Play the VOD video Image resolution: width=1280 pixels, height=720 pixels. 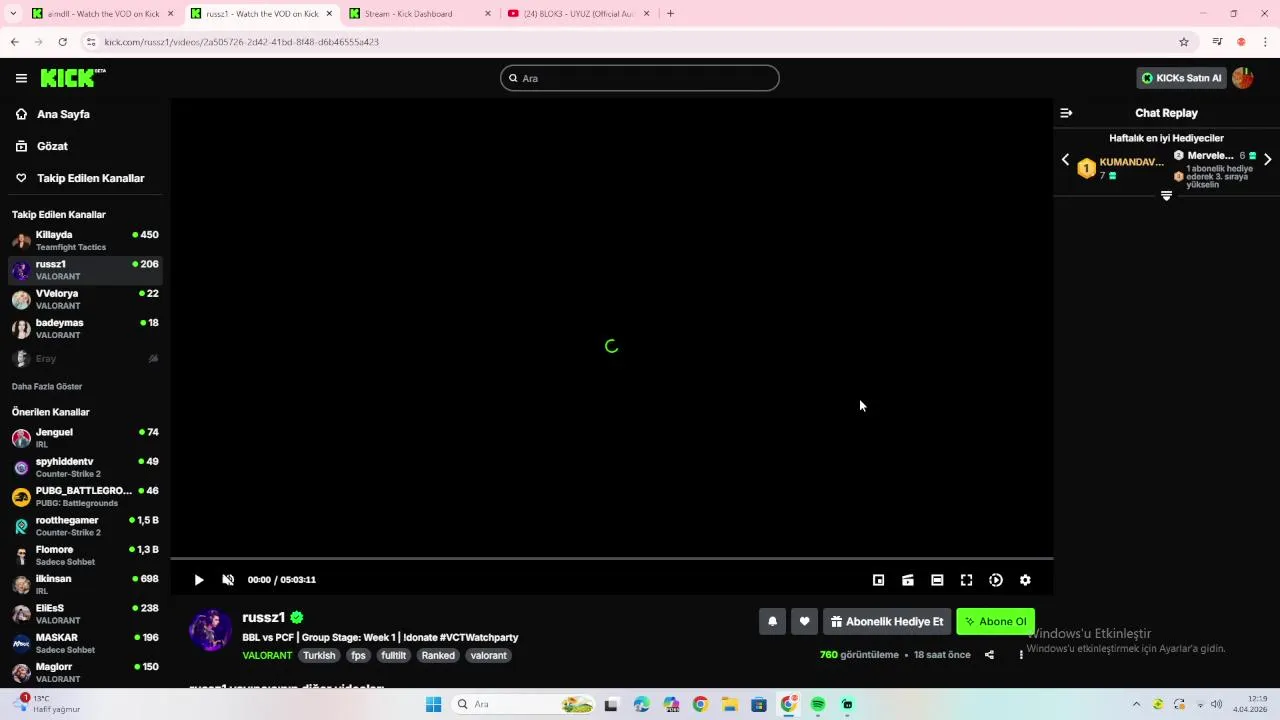(x=199, y=580)
